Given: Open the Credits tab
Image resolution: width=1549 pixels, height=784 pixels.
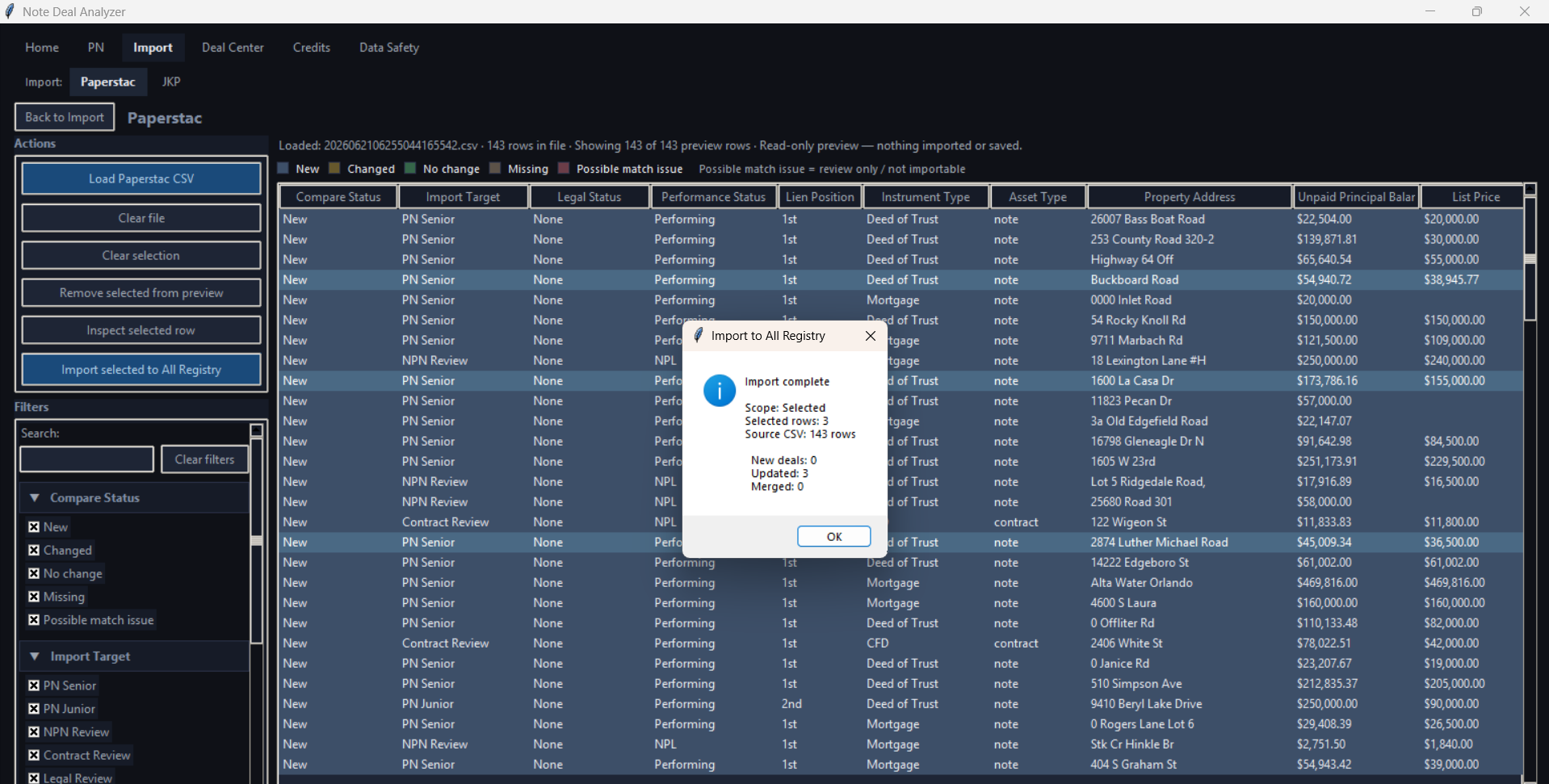Looking at the screenshot, I should pos(312,48).
